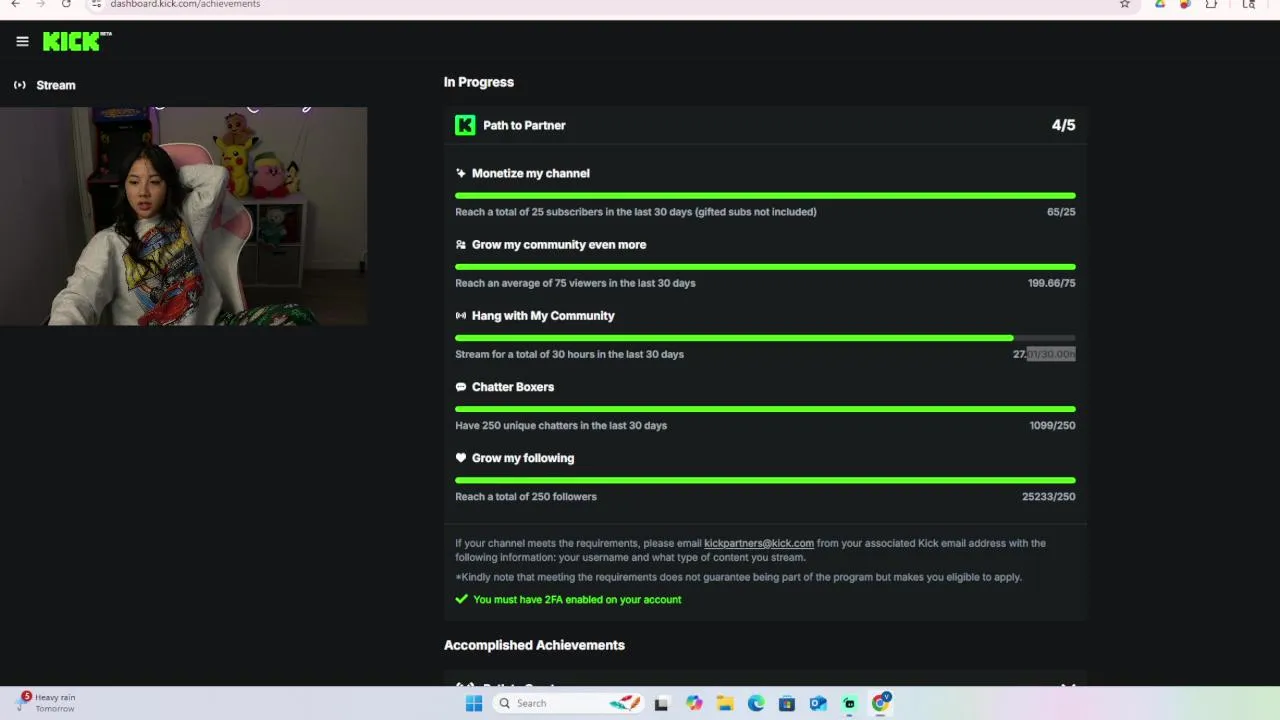This screenshot has width=1280, height=720.
Task: Open the green Kick app taskbar icon
Action: [849, 703]
